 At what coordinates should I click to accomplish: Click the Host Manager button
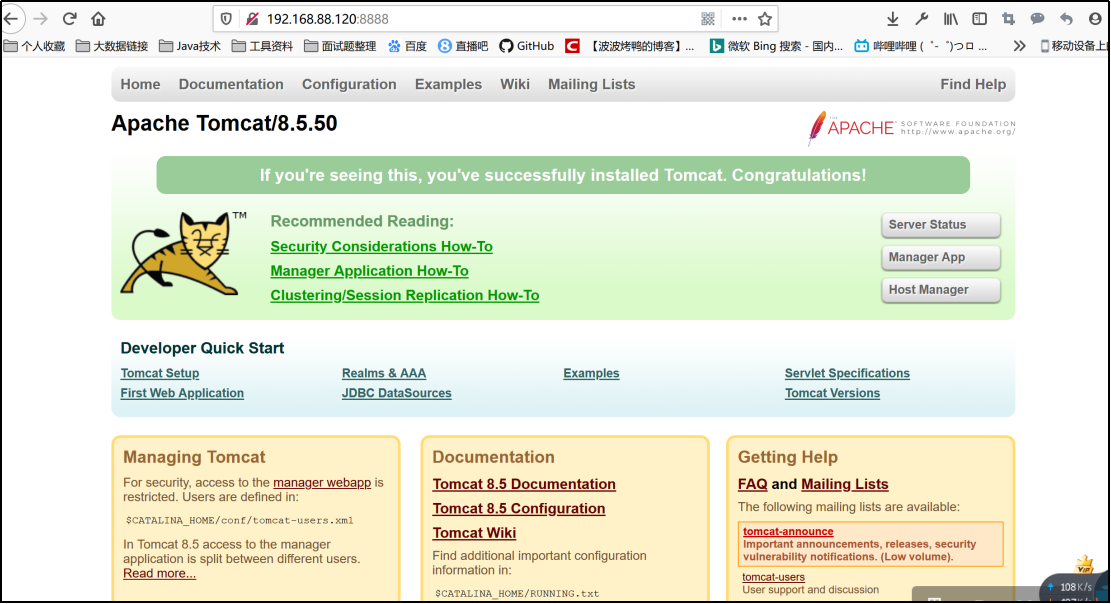coord(941,290)
